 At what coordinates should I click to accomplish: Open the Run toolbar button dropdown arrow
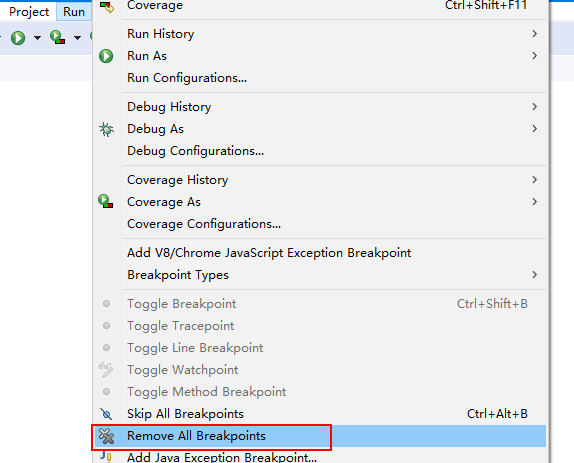pos(37,37)
